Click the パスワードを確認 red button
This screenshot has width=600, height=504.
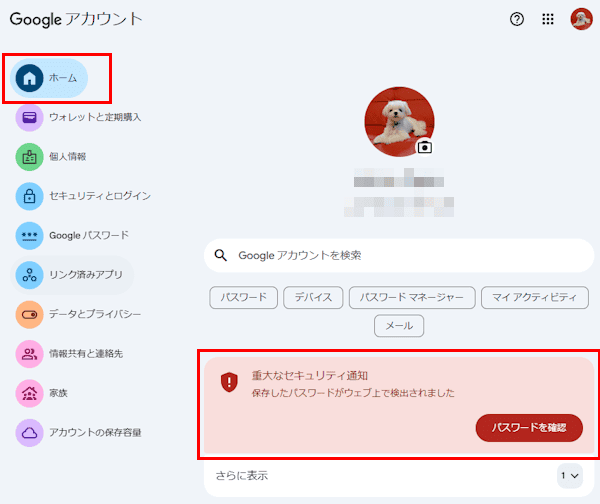529,428
